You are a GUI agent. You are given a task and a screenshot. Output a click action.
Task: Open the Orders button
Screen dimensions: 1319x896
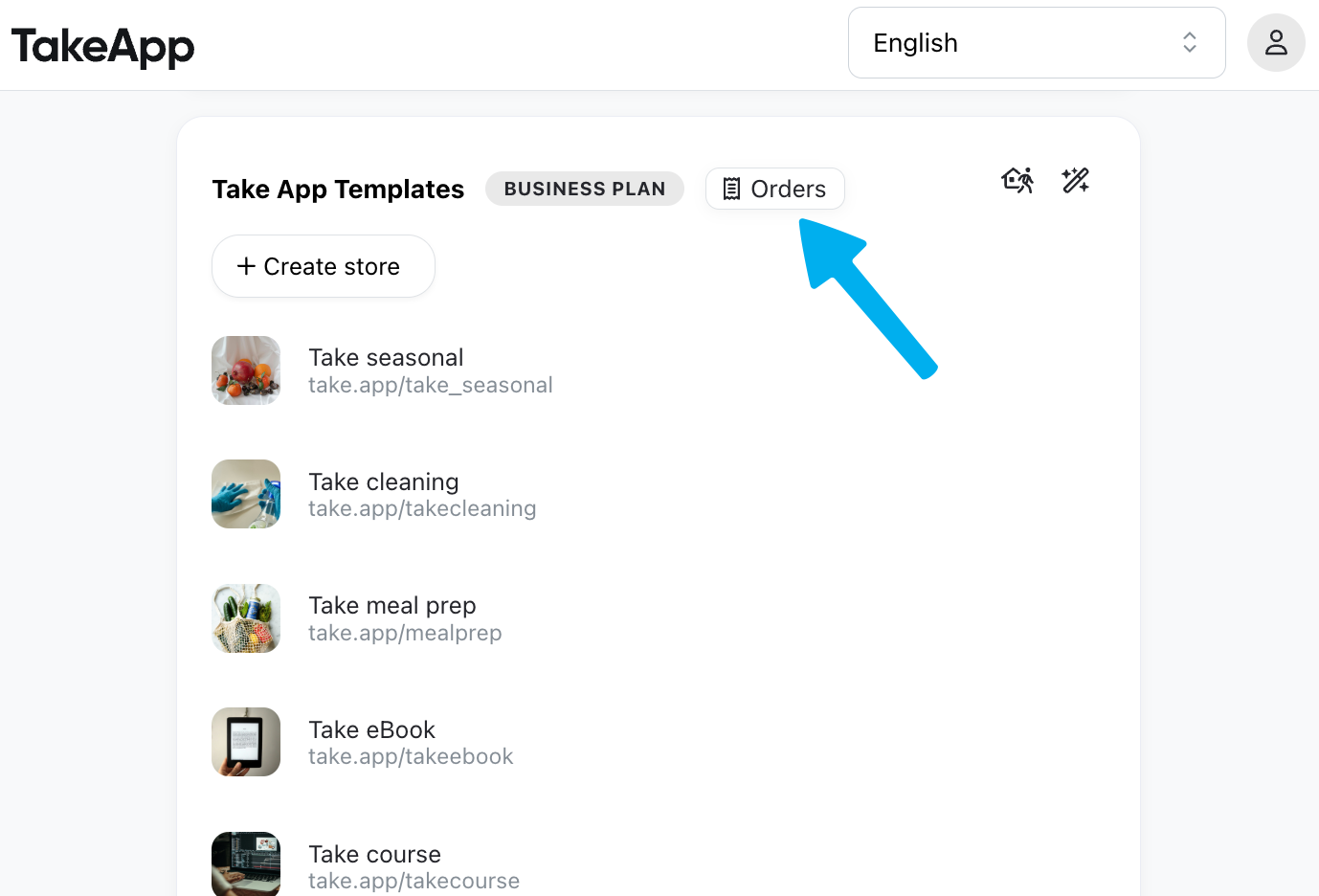tap(775, 189)
